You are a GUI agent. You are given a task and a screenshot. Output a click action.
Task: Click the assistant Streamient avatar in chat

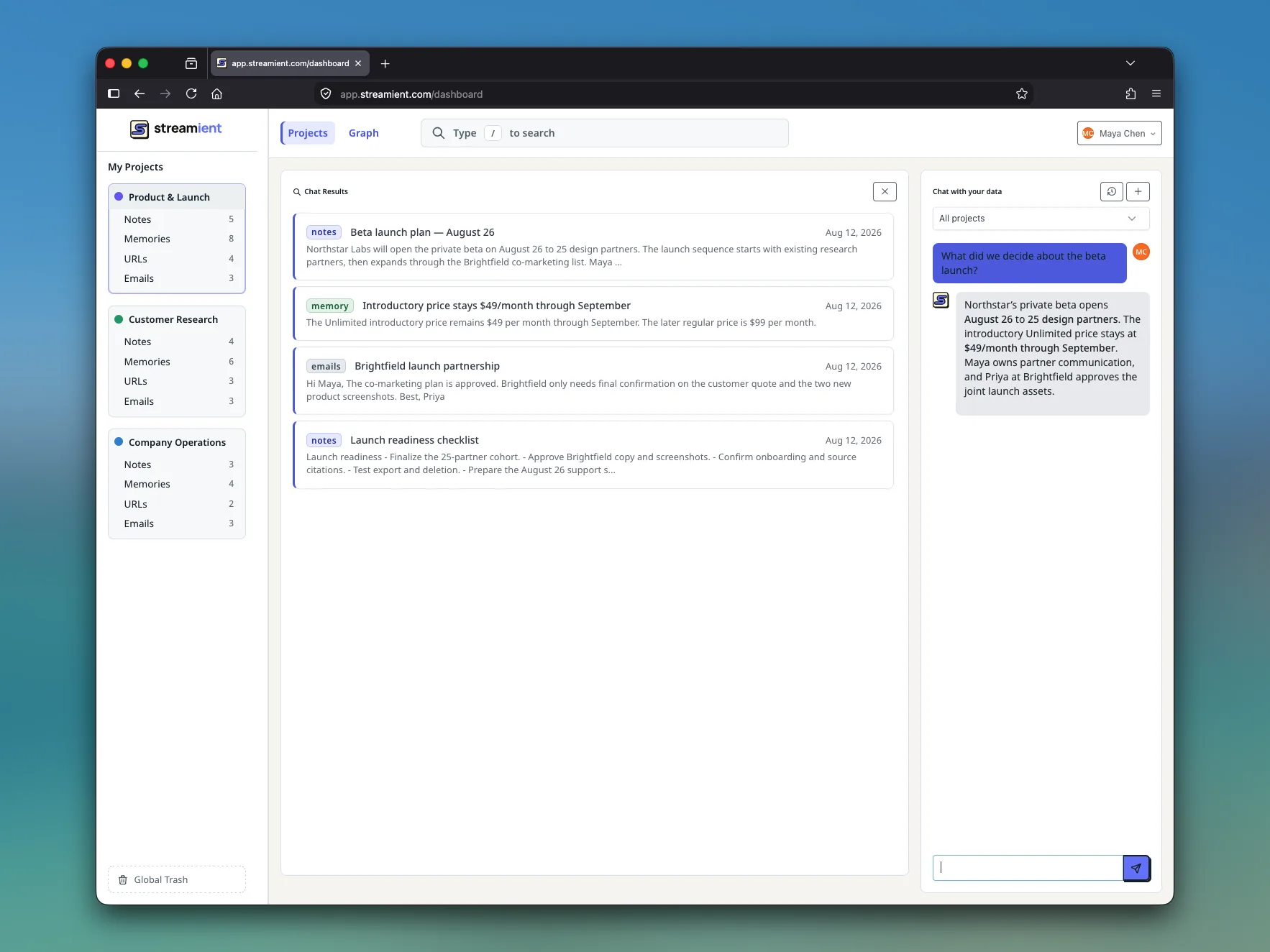(x=941, y=300)
